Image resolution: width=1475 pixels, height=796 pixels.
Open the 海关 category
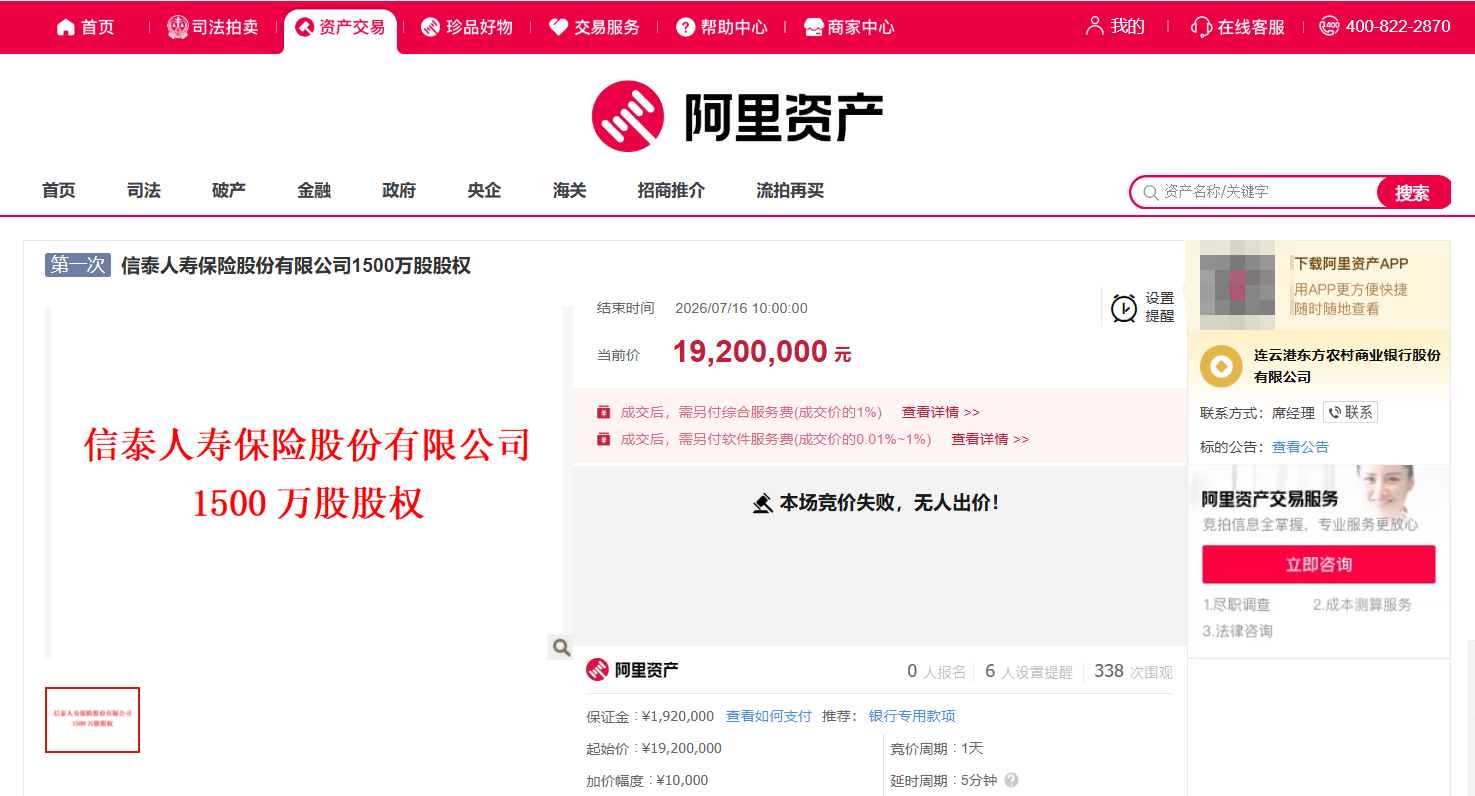[x=570, y=190]
